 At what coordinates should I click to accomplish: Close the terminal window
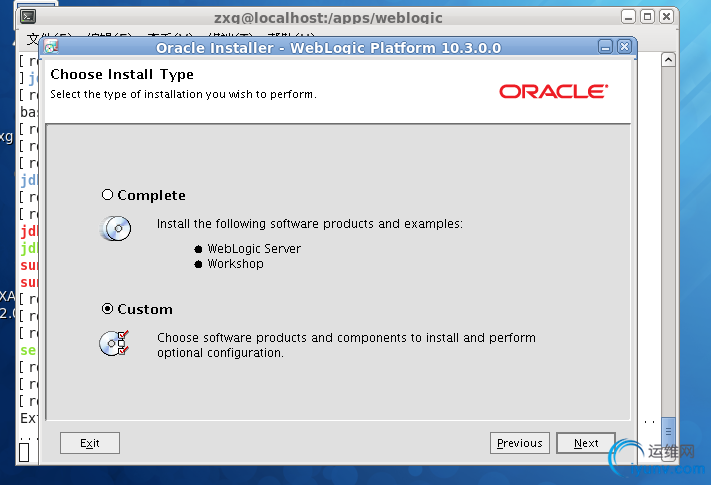[x=665, y=17]
